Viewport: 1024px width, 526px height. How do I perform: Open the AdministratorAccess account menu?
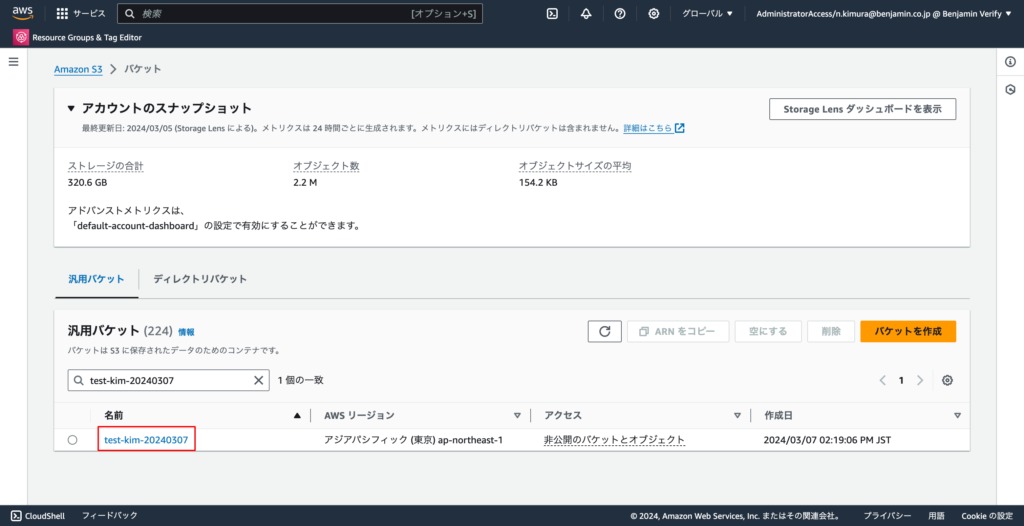[x=883, y=13]
